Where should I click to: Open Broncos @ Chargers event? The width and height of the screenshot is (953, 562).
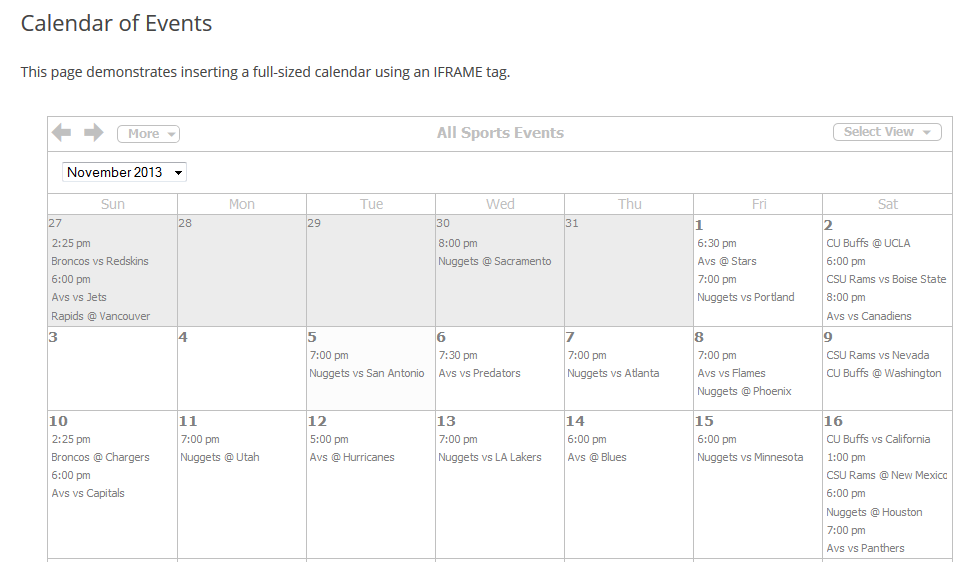point(100,457)
